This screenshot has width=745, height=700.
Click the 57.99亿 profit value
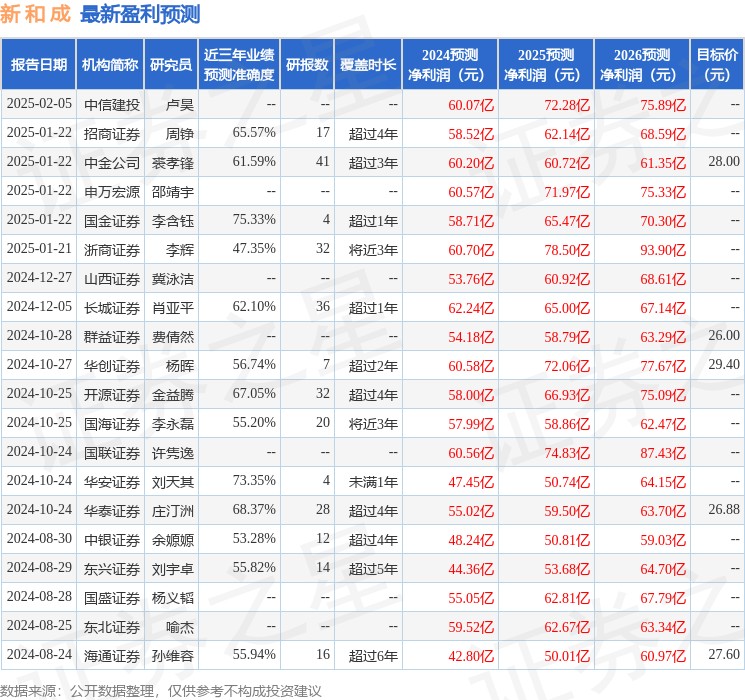[471, 424]
